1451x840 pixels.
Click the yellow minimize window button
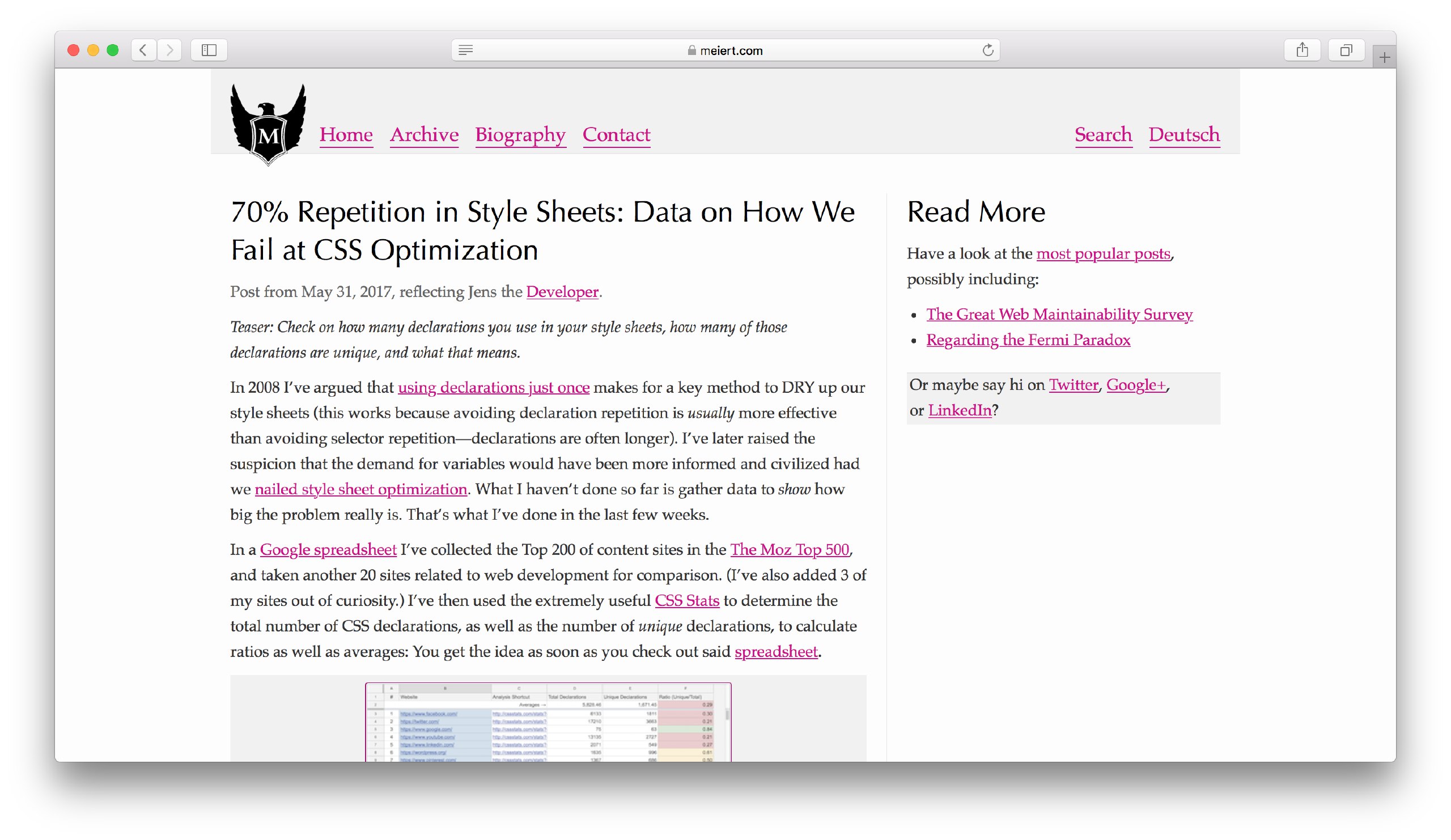coord(93,50)
